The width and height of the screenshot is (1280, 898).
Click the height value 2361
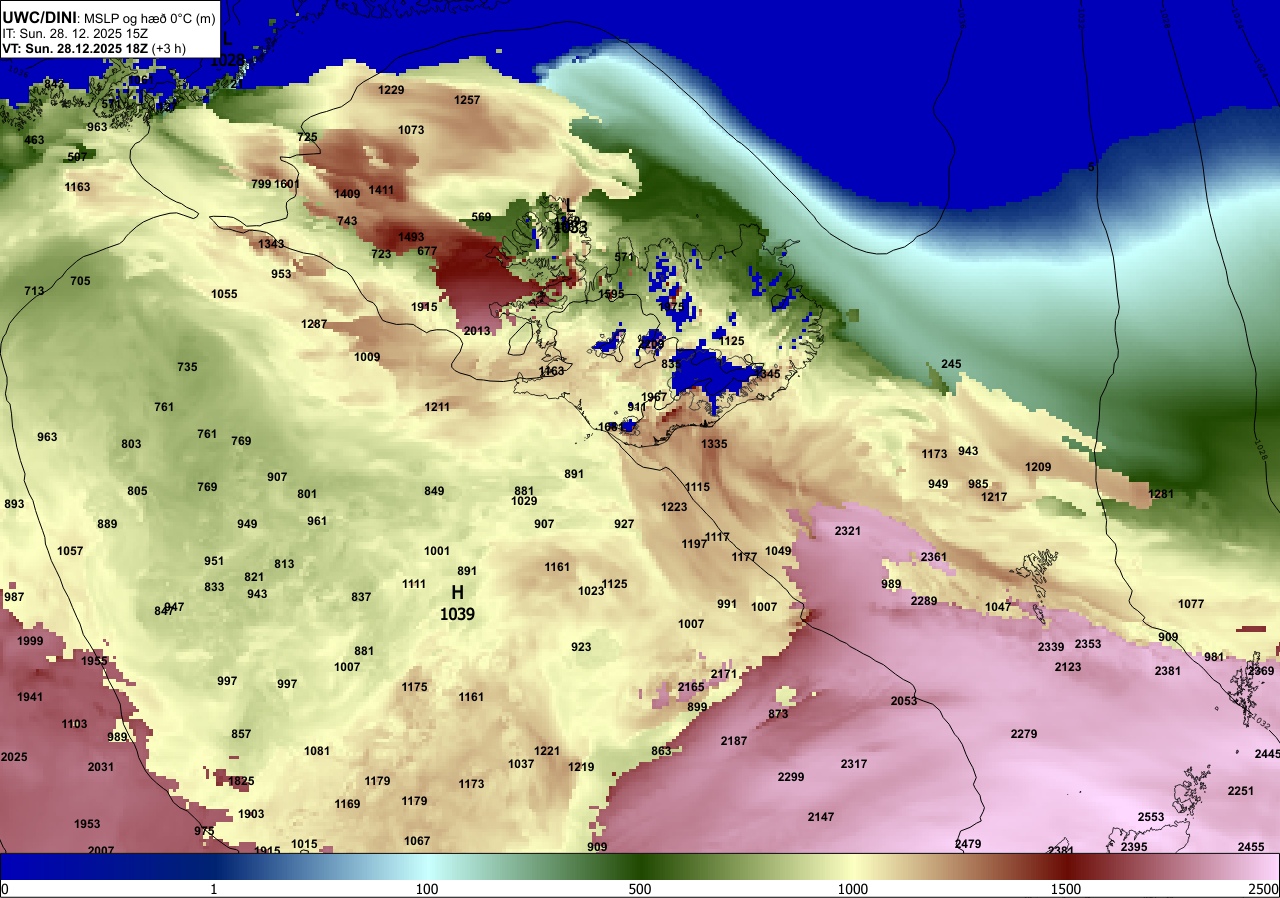934,557
